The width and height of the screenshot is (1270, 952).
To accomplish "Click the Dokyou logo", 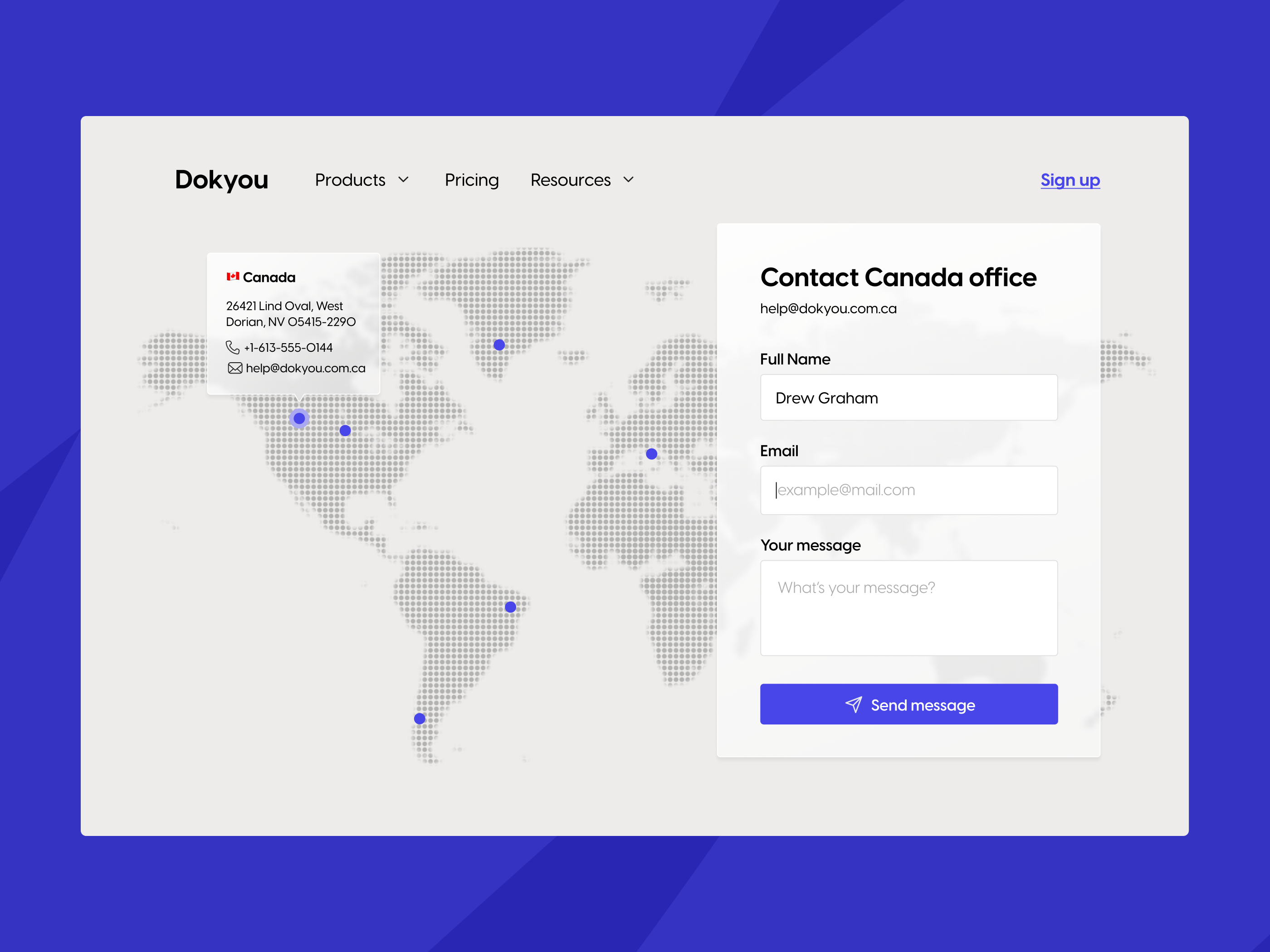I will click(222, 180).
